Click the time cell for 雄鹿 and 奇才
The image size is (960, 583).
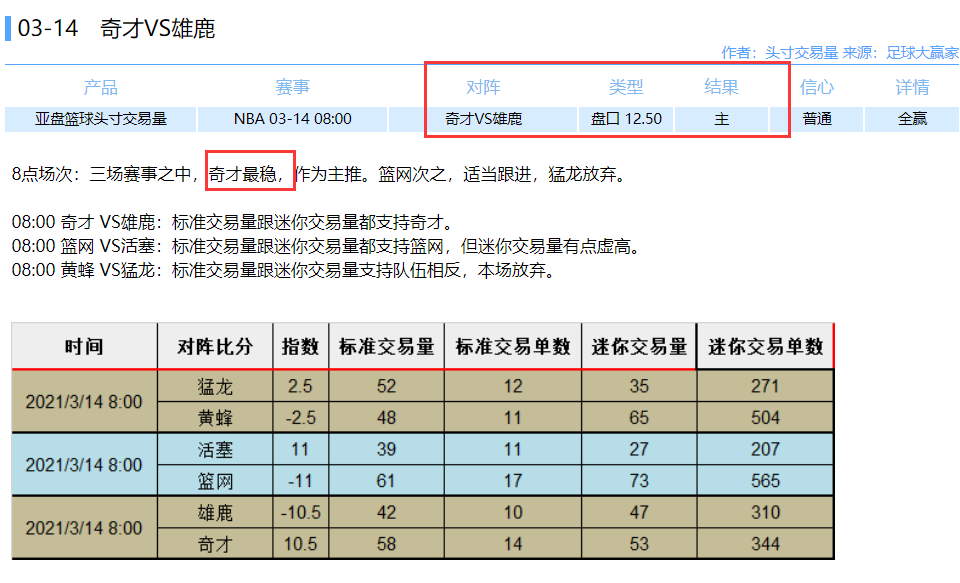coord(84,528)
